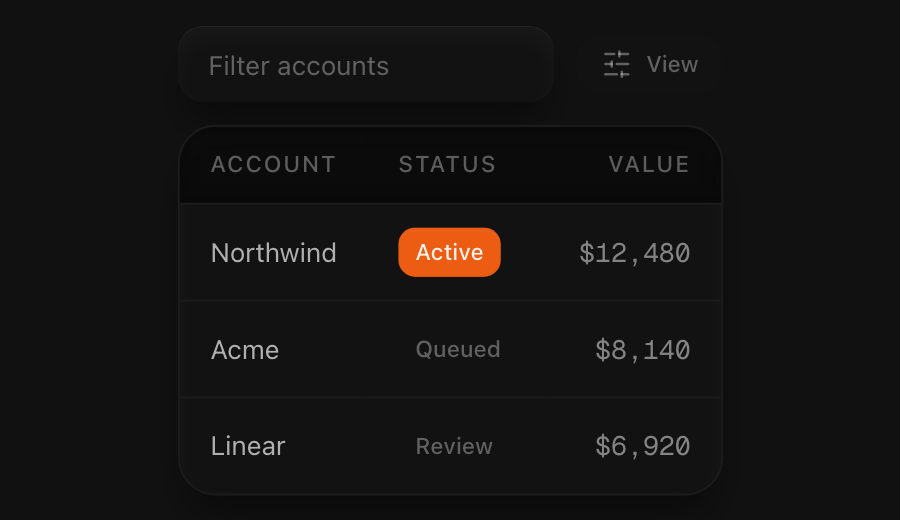Select the Linear account name

pyautogui.click(x=248, y=446)
